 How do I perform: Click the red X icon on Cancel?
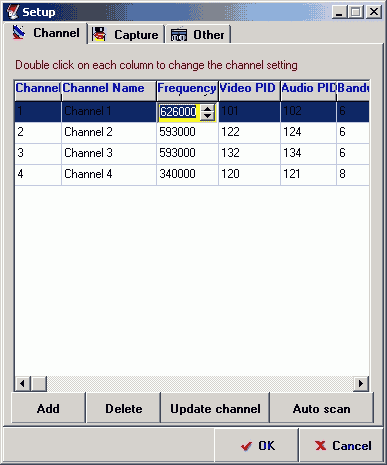pyautogui.click(x=320, y=445)
